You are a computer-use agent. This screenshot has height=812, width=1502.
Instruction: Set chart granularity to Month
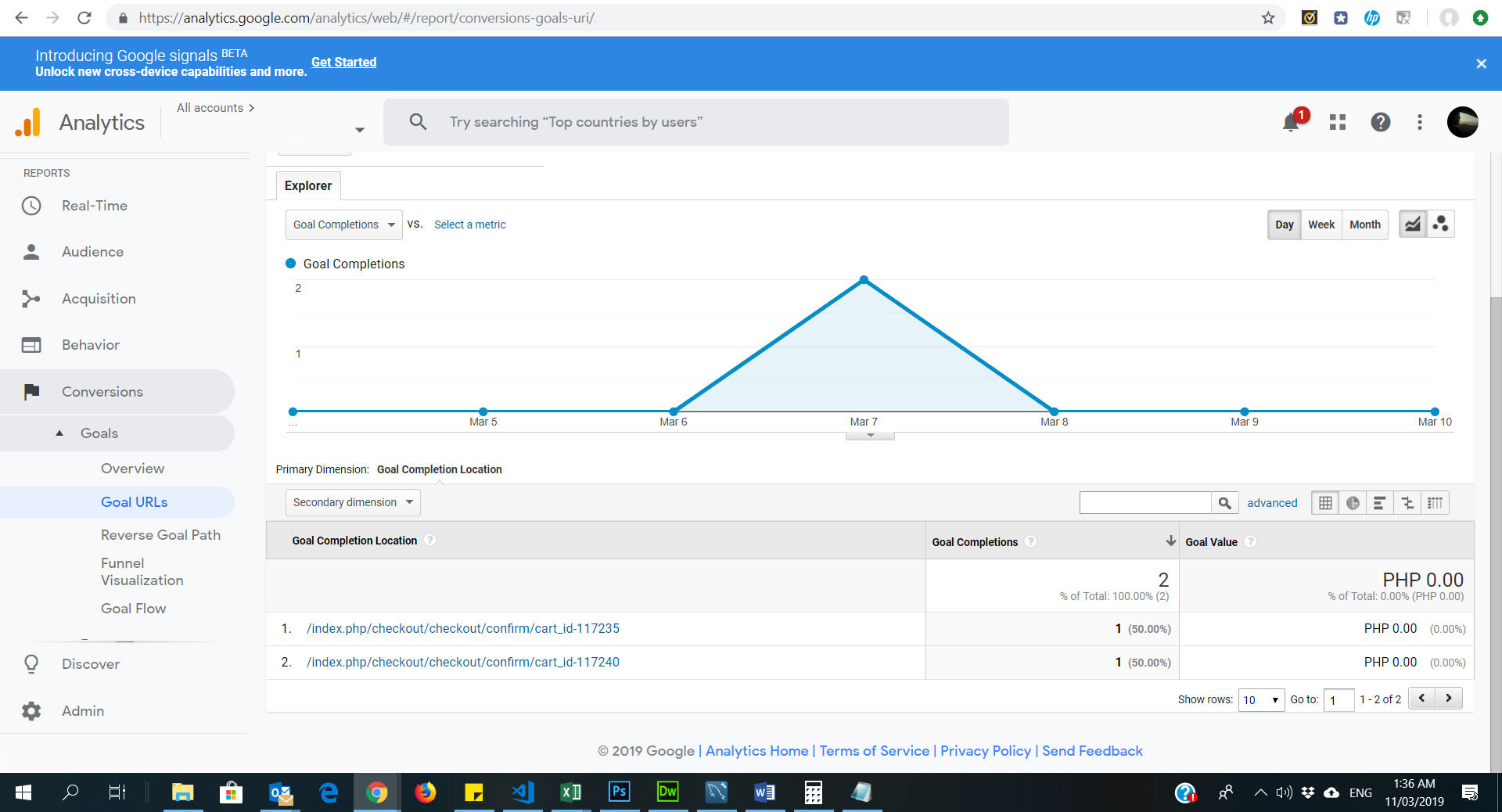point(1365,225)
